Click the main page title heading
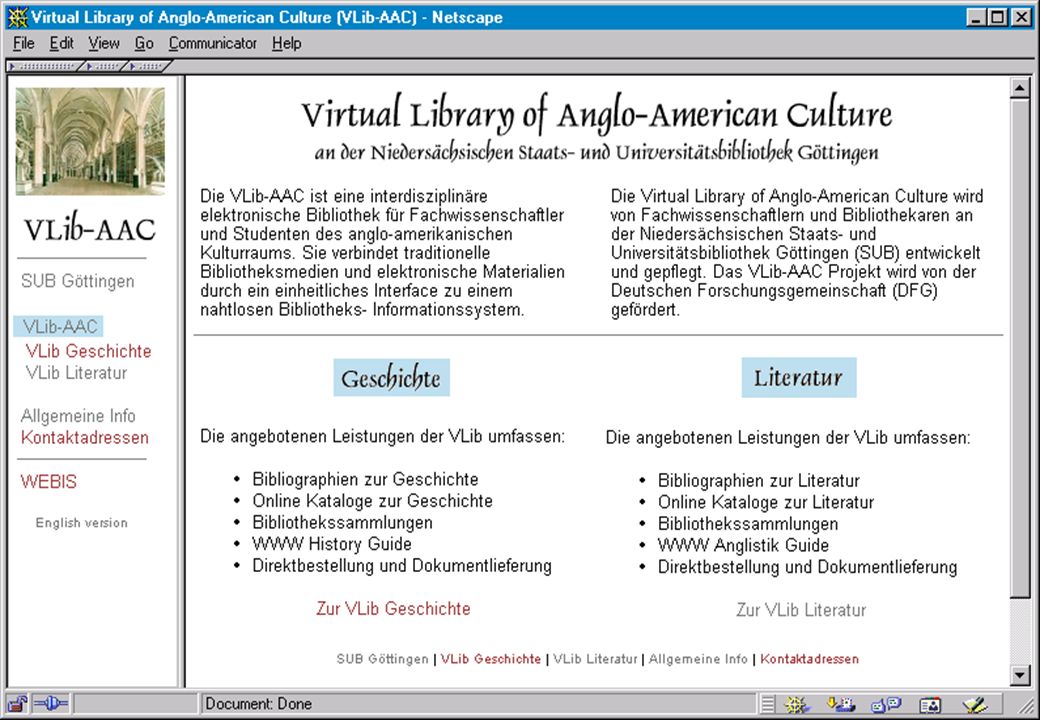 (x=597, y=114)
